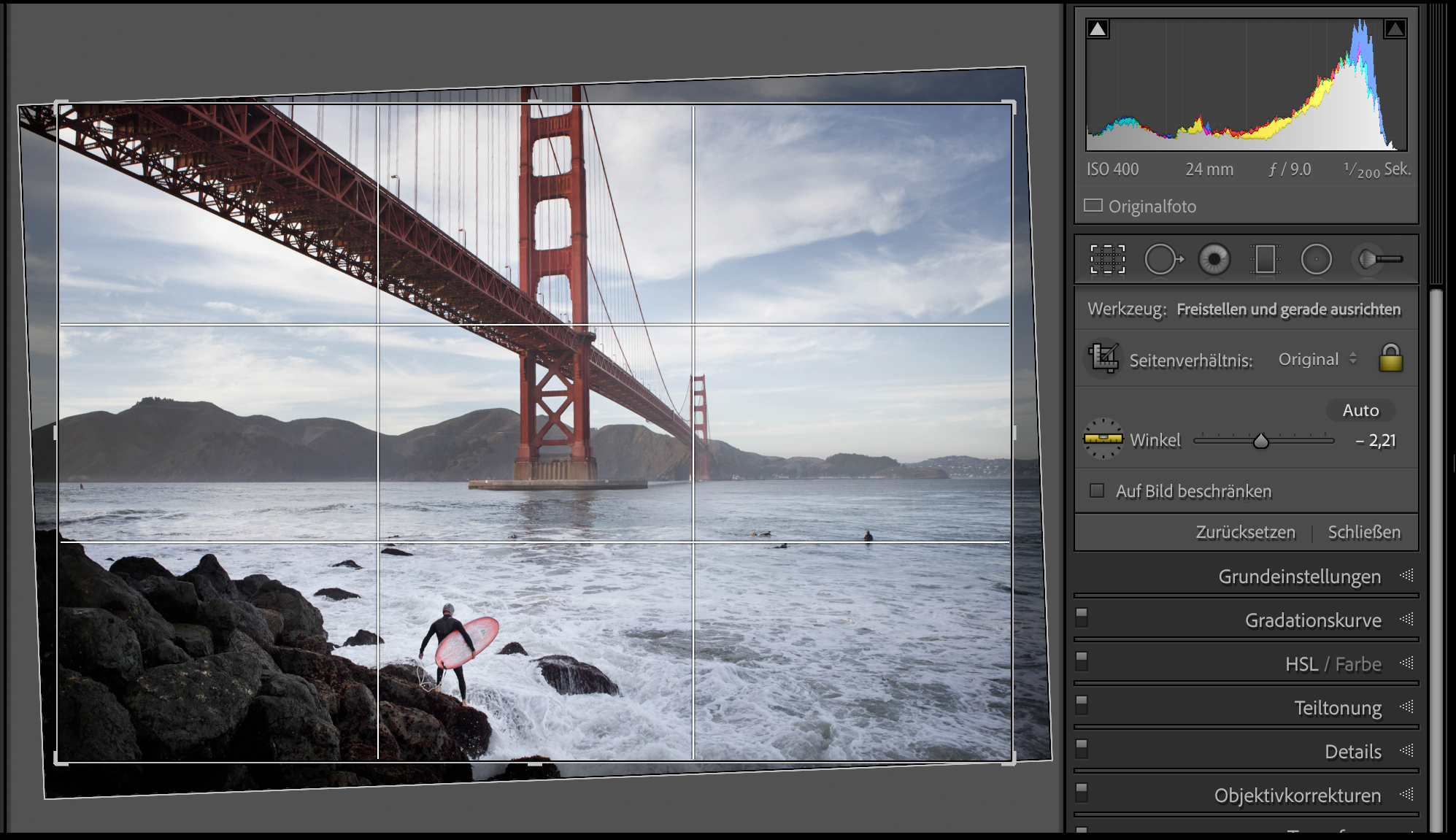Expand the Gradationskurve panel
1456x840 pixels.
coord(1312,620)
